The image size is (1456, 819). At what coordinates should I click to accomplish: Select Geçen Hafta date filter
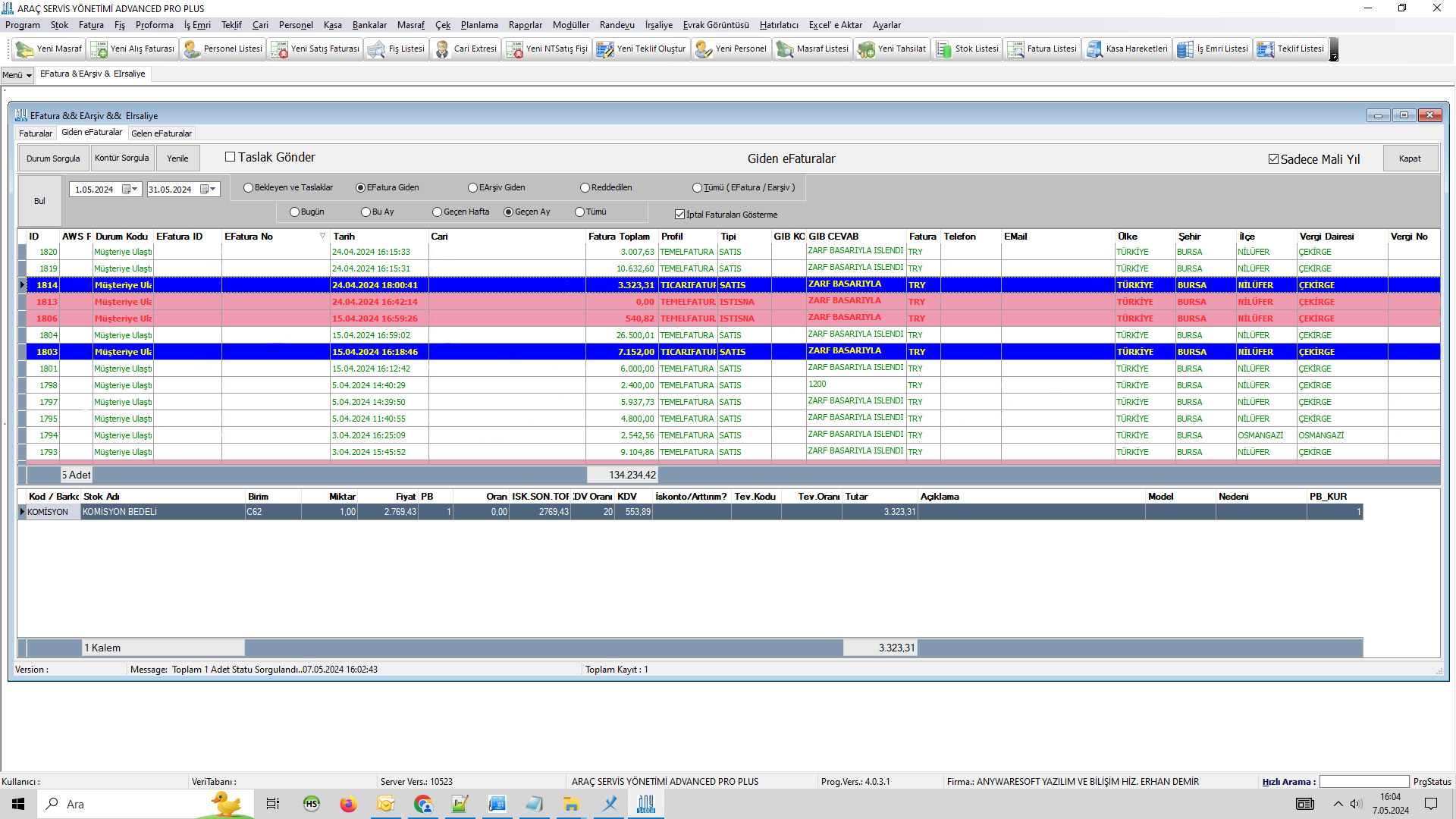[437, 212]
